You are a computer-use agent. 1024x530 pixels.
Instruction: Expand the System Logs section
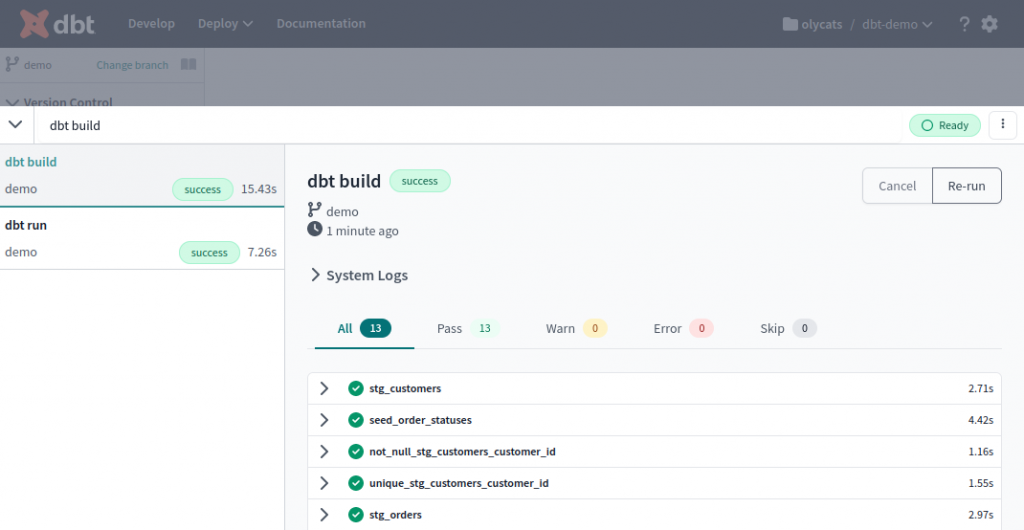(358, 275)
